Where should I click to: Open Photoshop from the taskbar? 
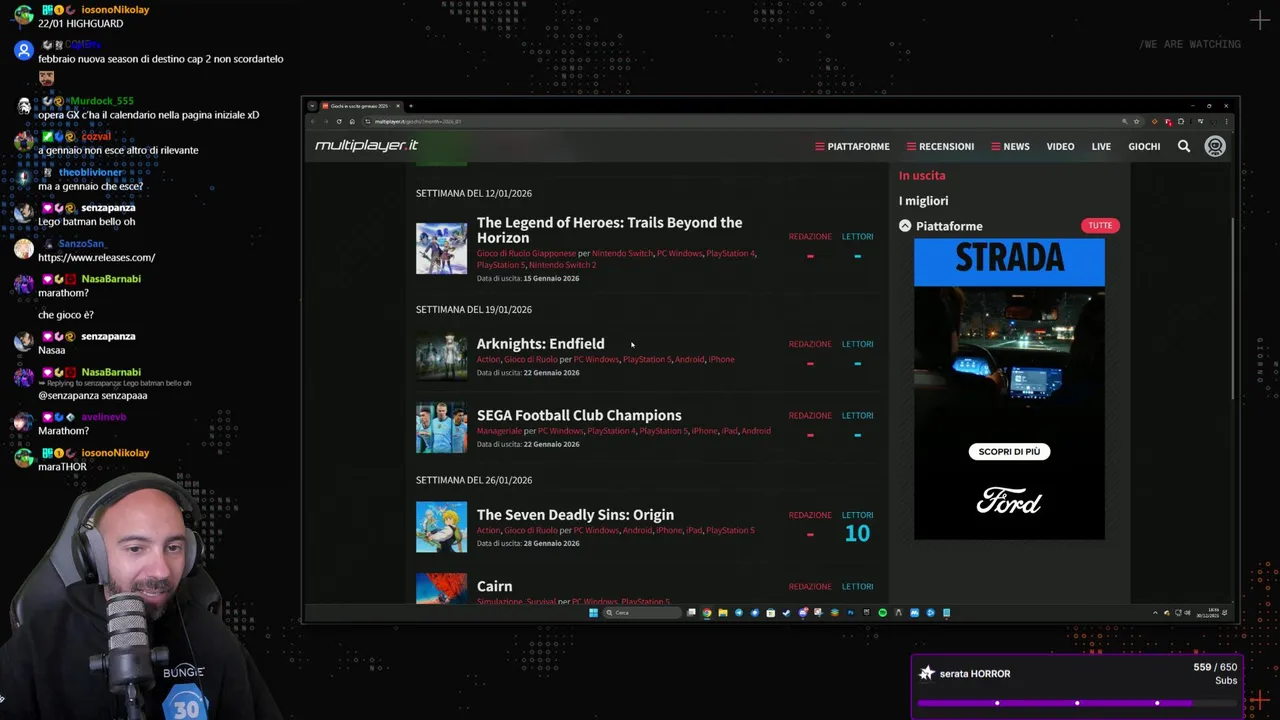[850, 613]
